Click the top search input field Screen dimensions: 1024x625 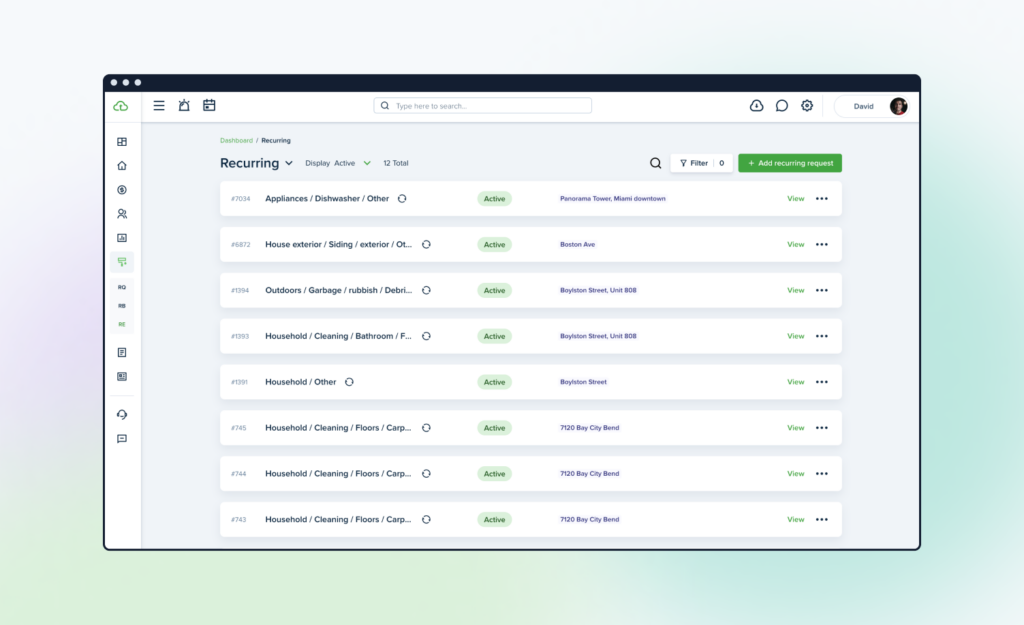(x=483, y=106)
